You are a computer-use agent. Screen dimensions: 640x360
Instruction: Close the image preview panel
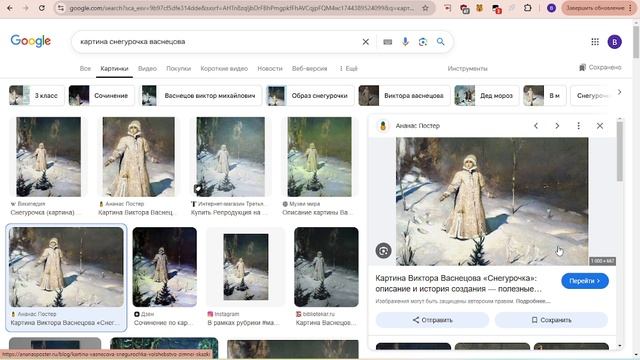[x=600, y=126]
